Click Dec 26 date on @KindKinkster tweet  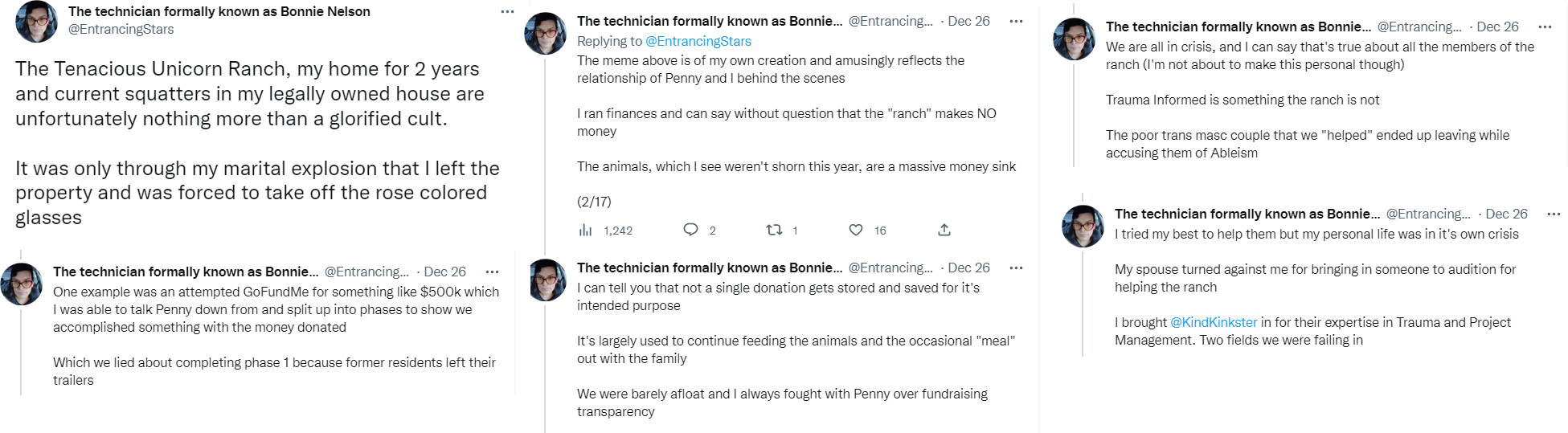click(x=1506, y=214)
